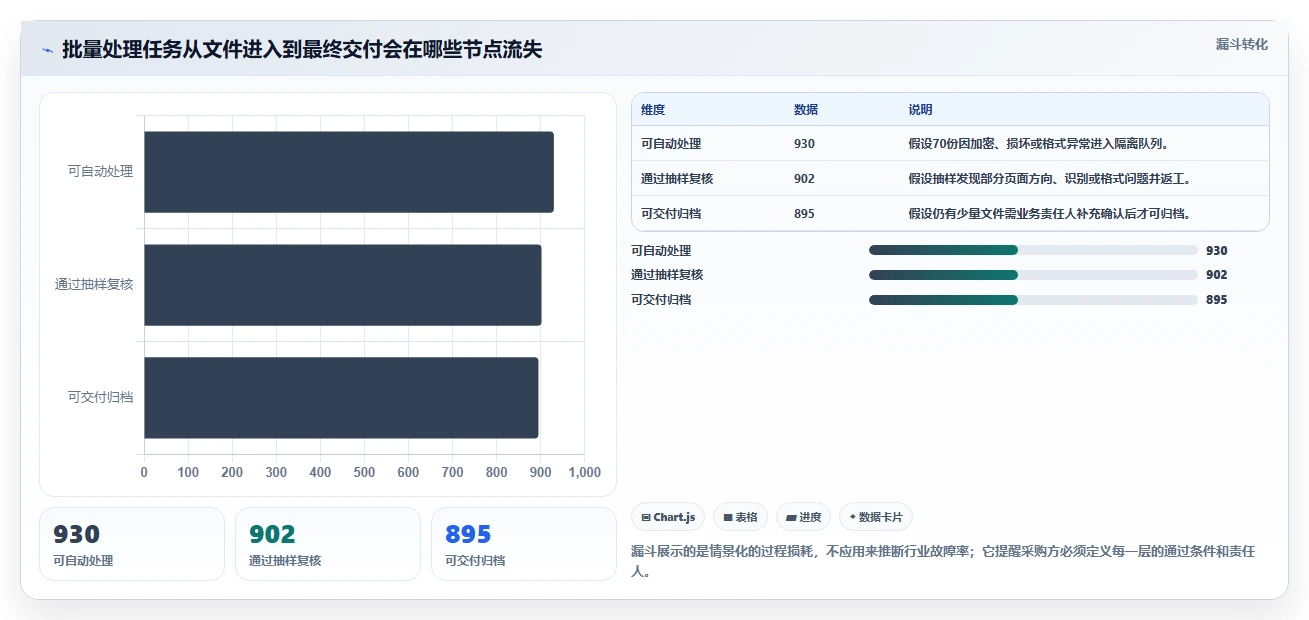
Task: Click the 895 value in the table
Action: point(804,213)
